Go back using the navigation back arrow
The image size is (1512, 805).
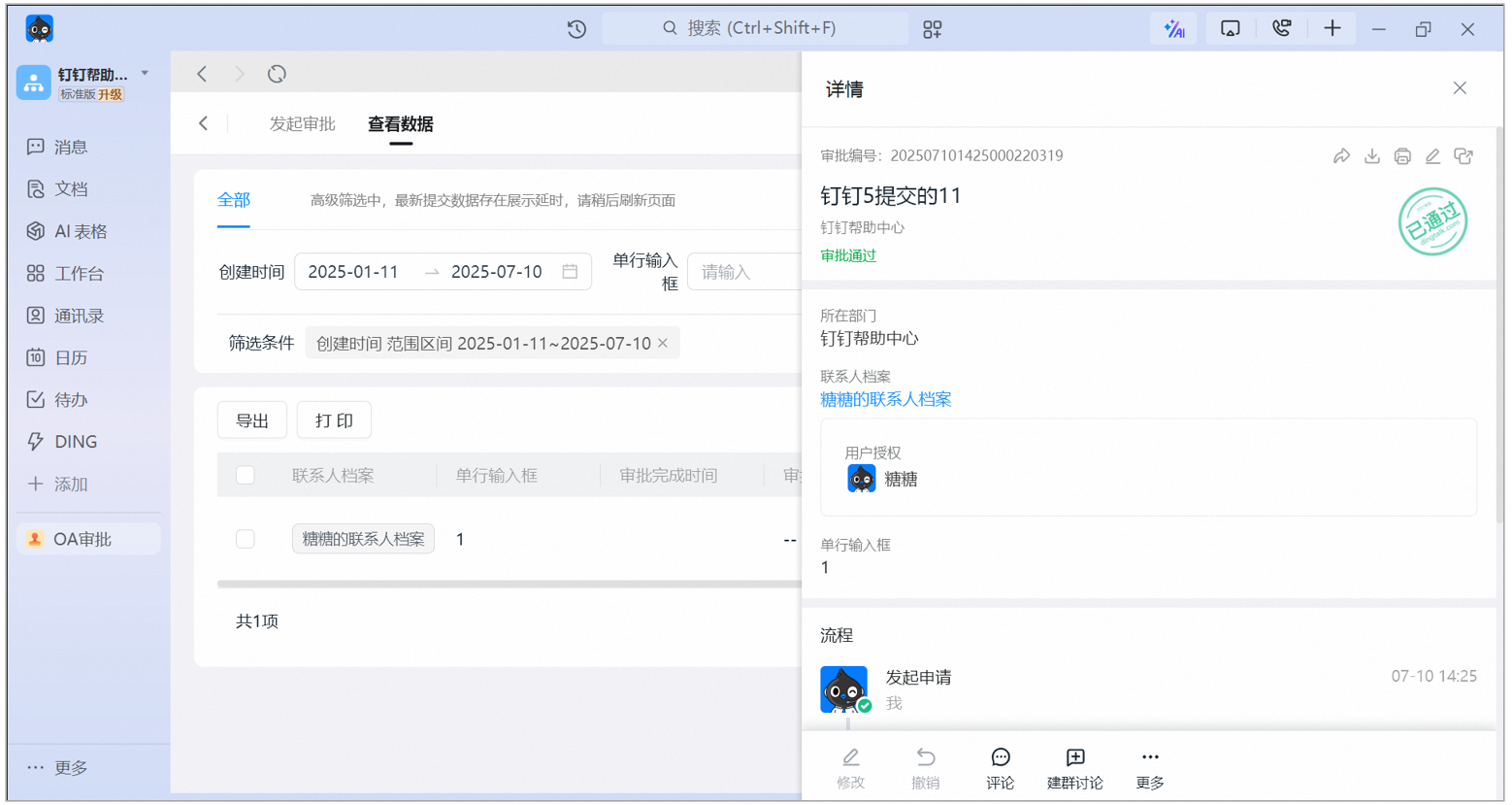[x=202, y=74]
